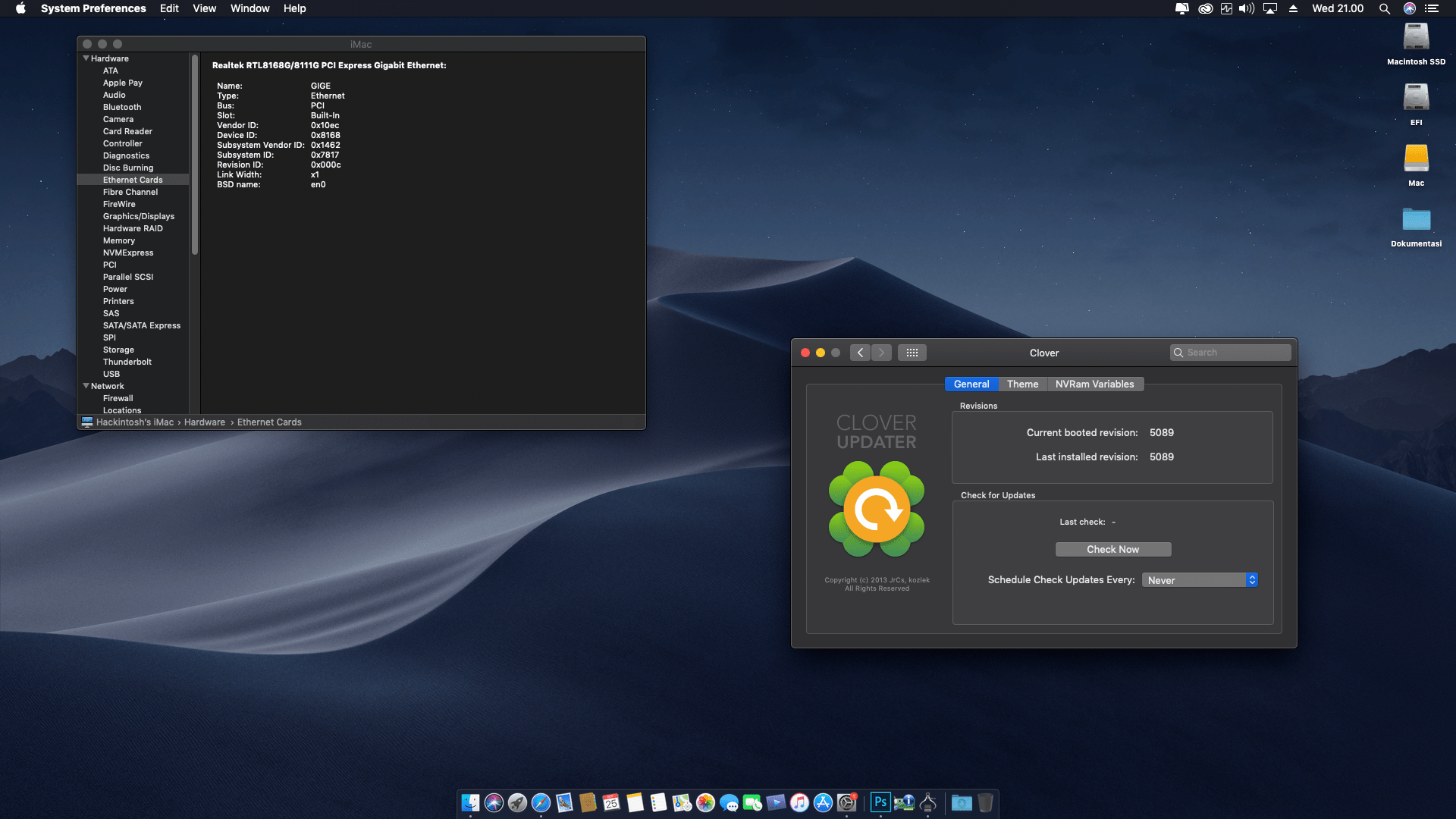Open the NVRam Variables tab
Image resolution: width=1456 pixels, height=819 pixels.
point(1095,384)
